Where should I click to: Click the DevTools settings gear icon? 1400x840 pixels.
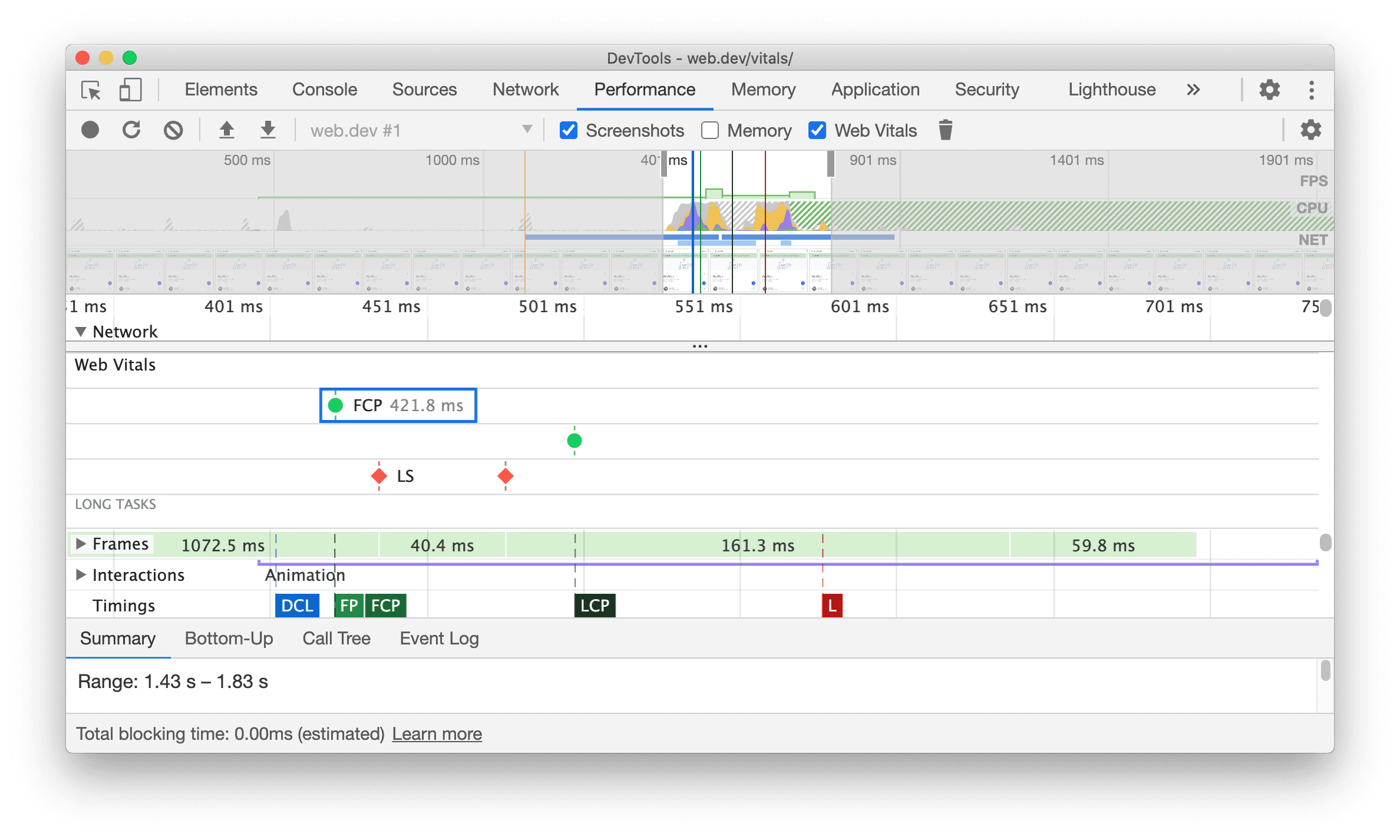(1271, 89)
